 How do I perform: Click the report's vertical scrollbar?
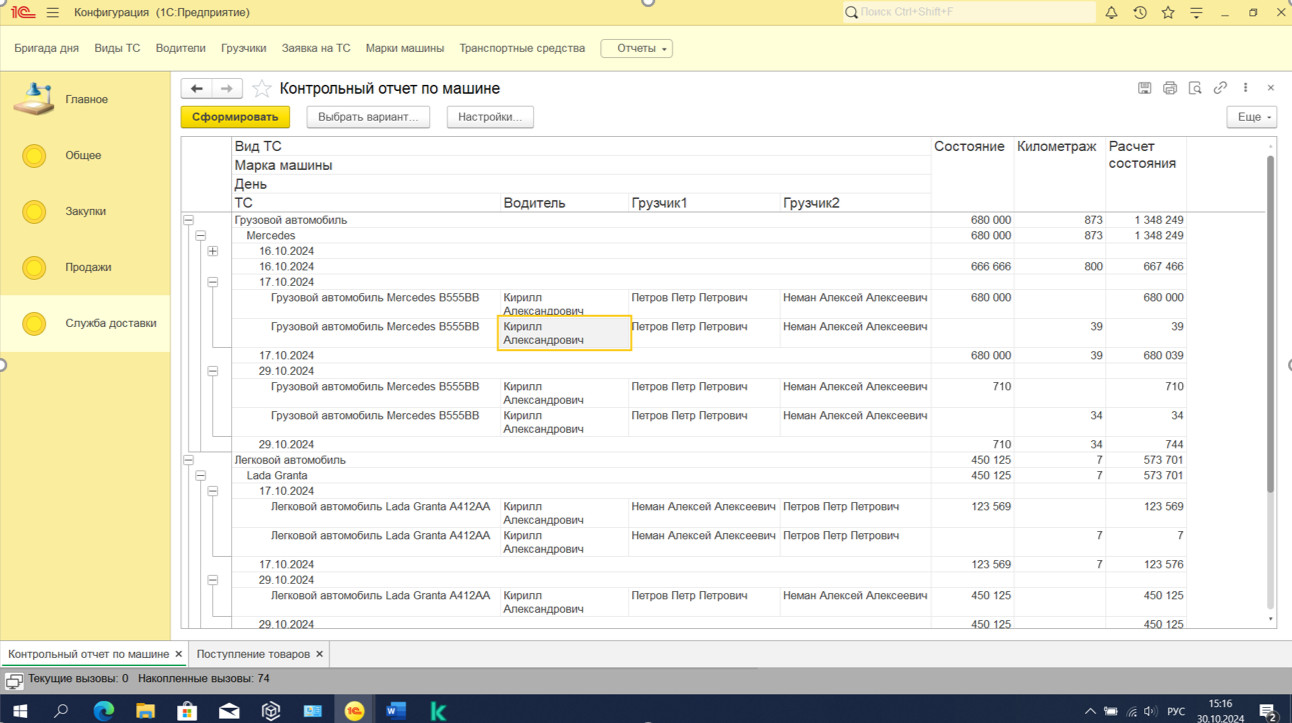(x=1271, y=324)
